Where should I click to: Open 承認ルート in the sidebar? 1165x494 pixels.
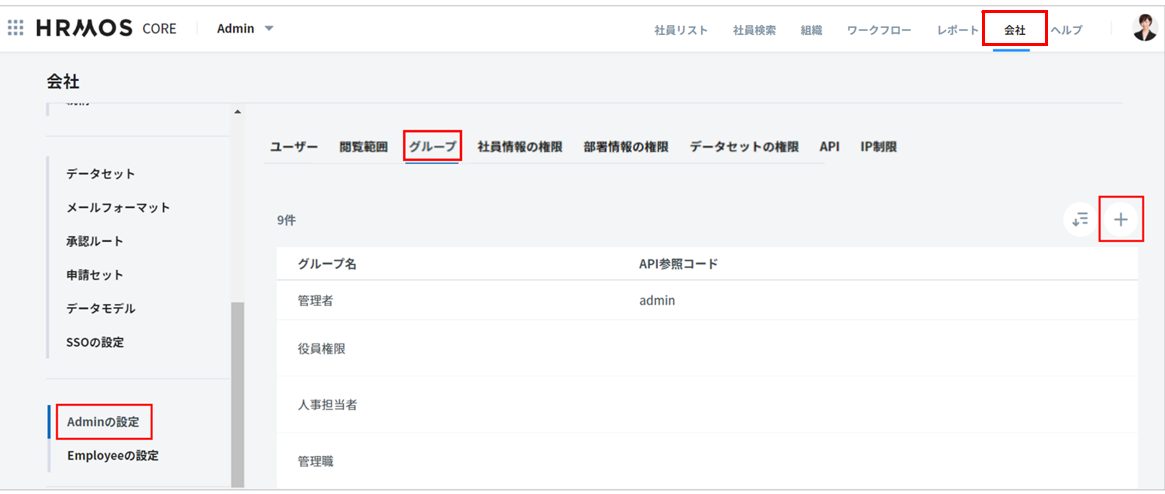point(95,241)
